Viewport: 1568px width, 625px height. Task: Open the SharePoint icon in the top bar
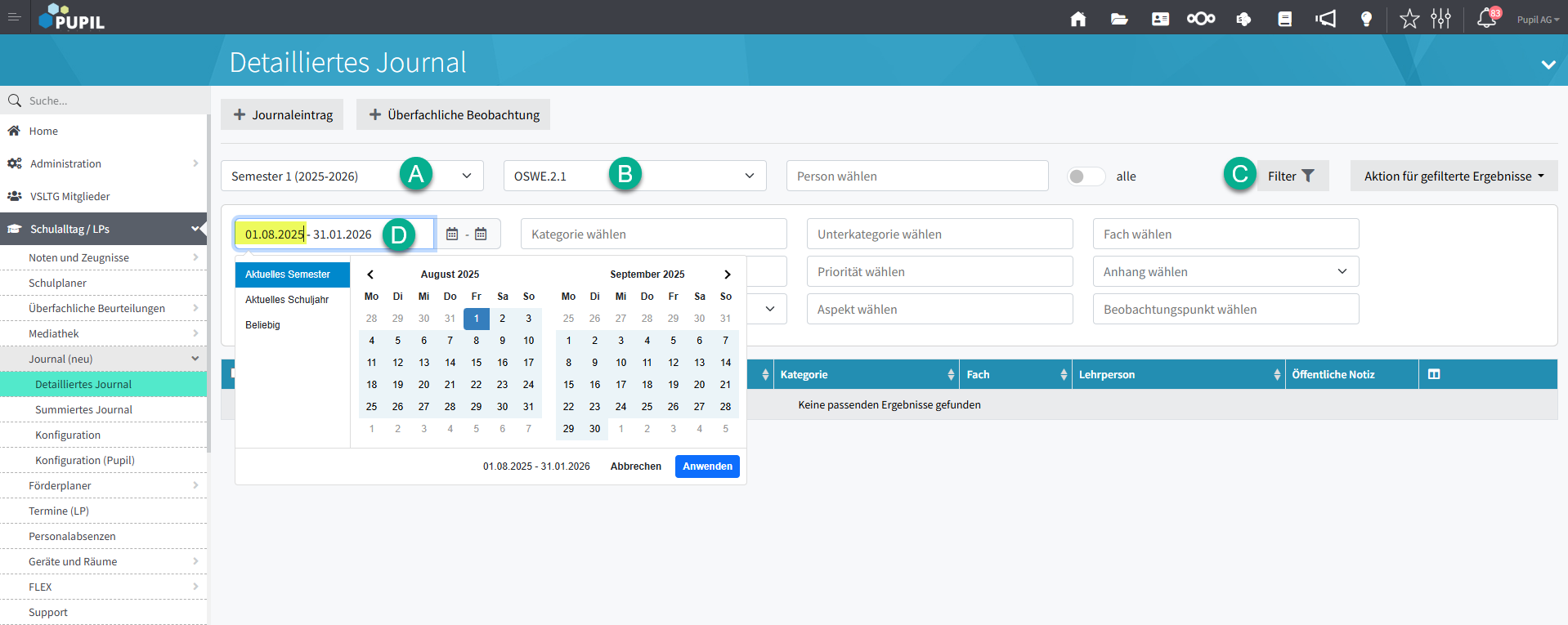click(1243, 19)
